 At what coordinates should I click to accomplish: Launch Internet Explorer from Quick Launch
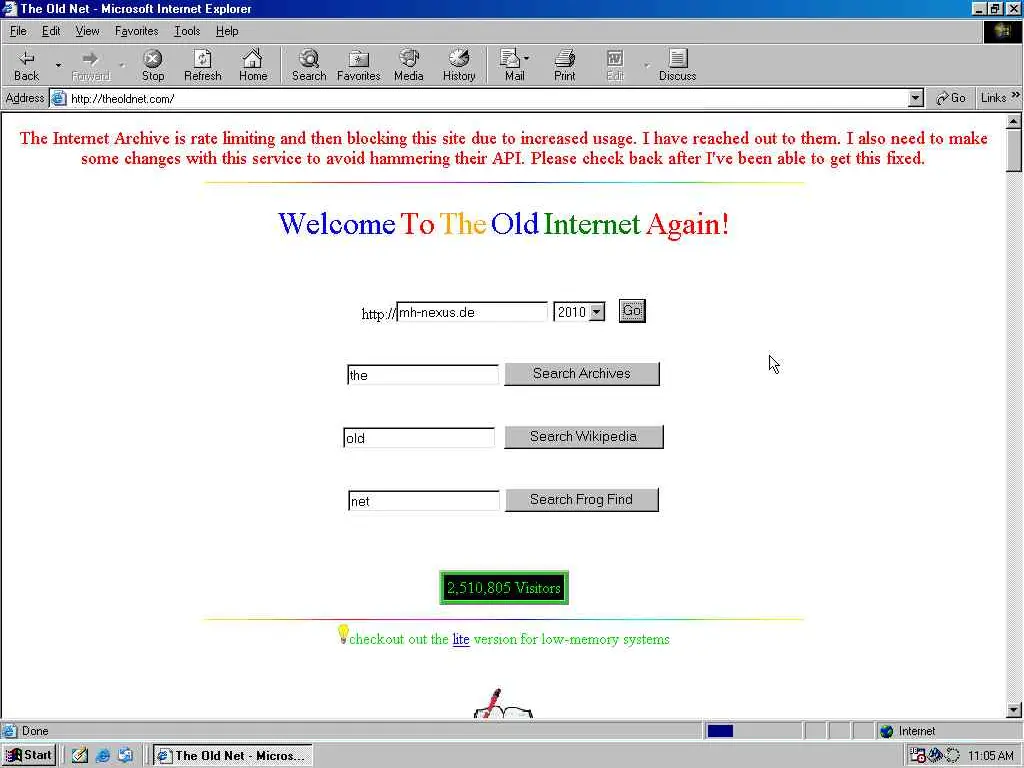pyautogui.click(x=103, y=756)
